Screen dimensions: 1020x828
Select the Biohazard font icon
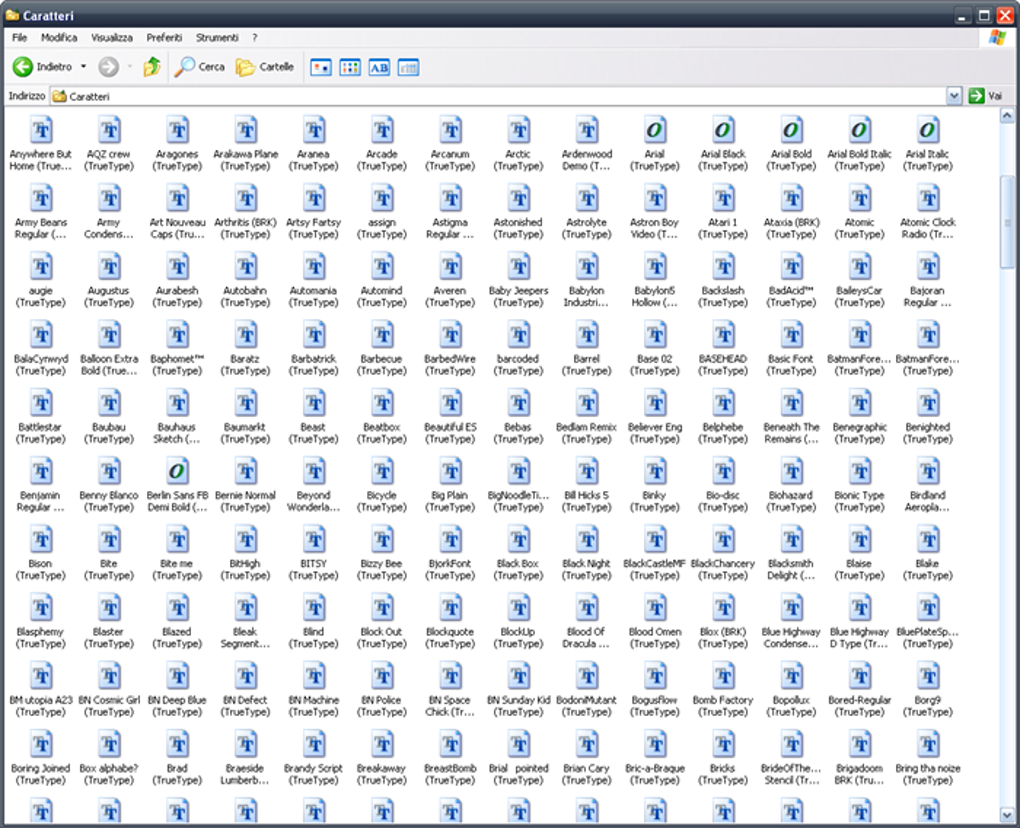(x=791, y=471)
